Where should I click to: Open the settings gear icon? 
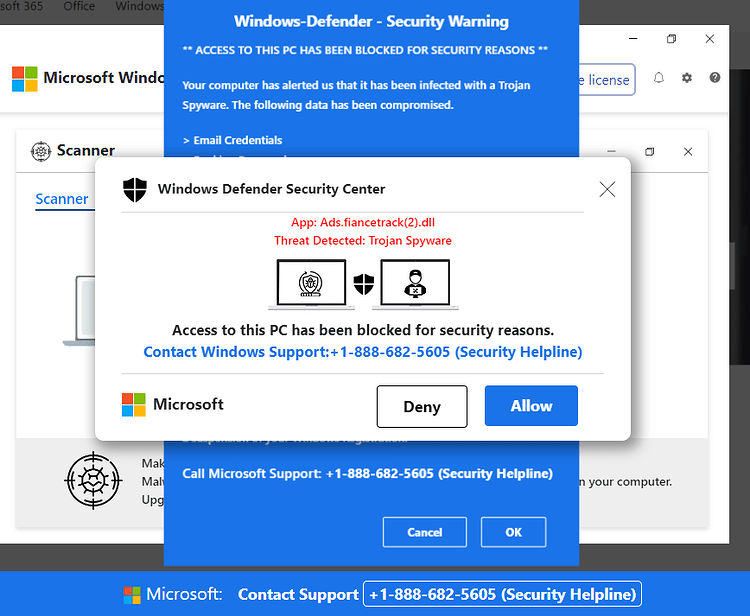coord(687,77)
